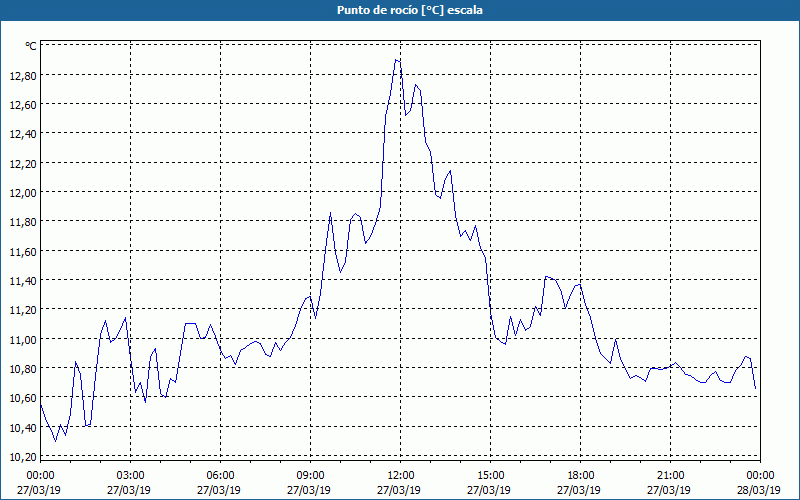Select the 12,40 y-axis value
This screenshot has width=800, height=500.
coord(23,134)
